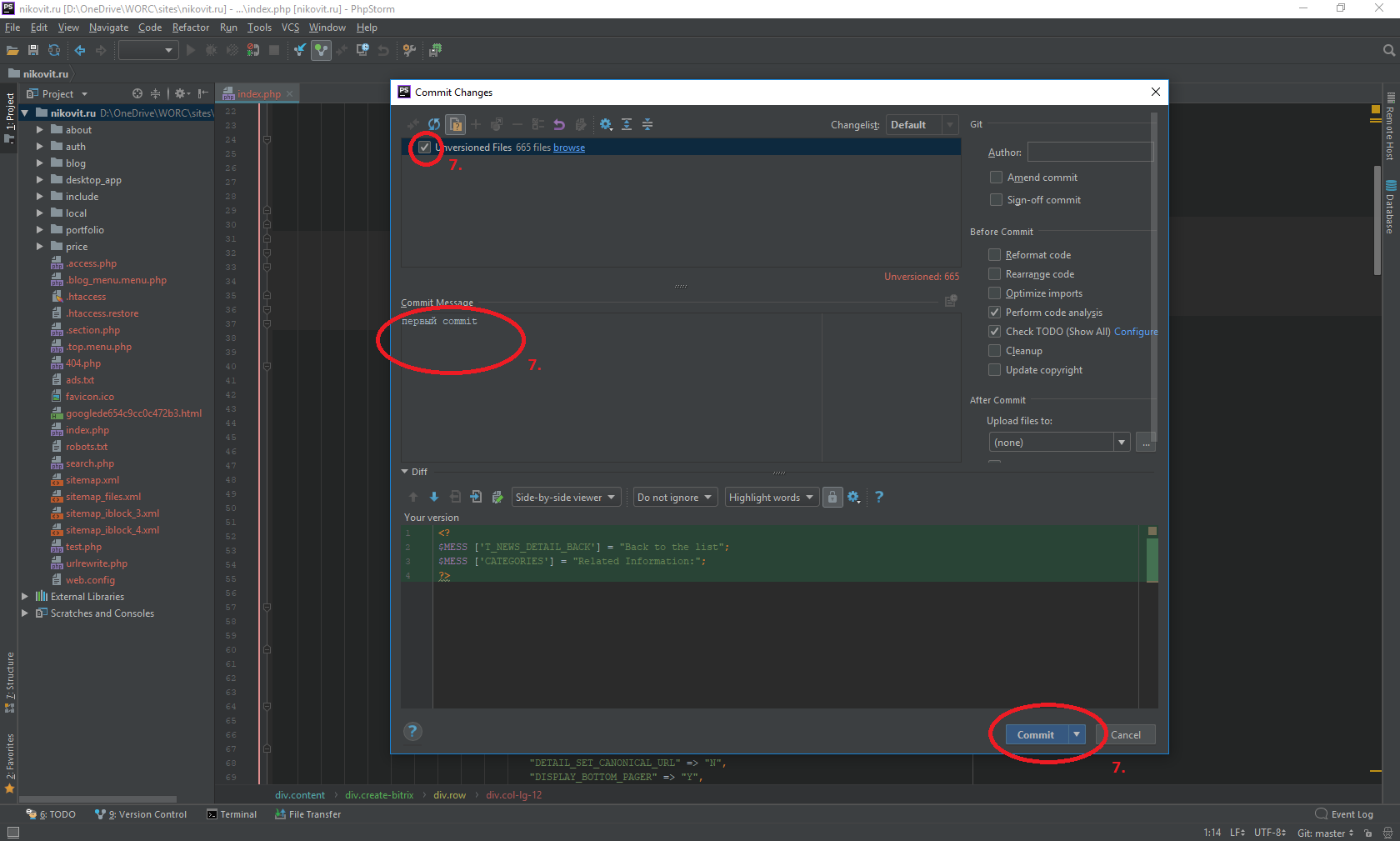Expand External Libraries node
Image resolution: width=1400 pixels, height=841 pixels.
point(24,597)
